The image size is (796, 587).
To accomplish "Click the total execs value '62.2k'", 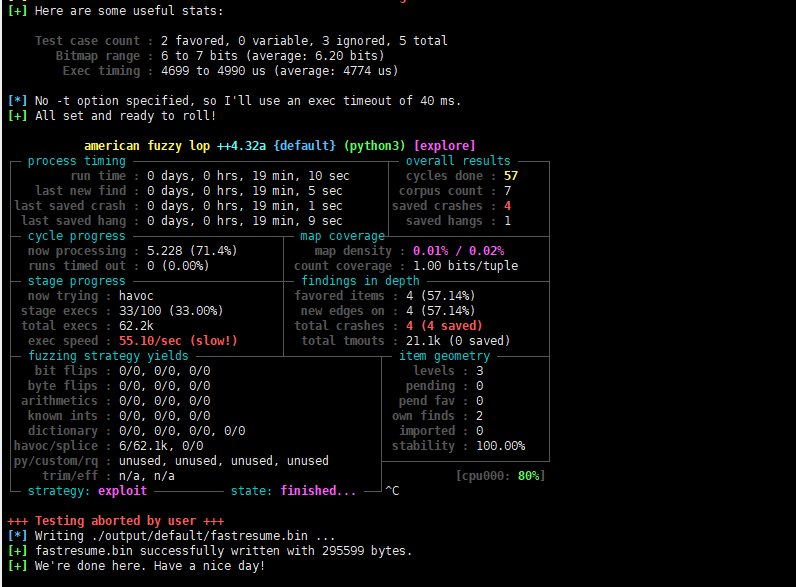I will pos(136,326).
